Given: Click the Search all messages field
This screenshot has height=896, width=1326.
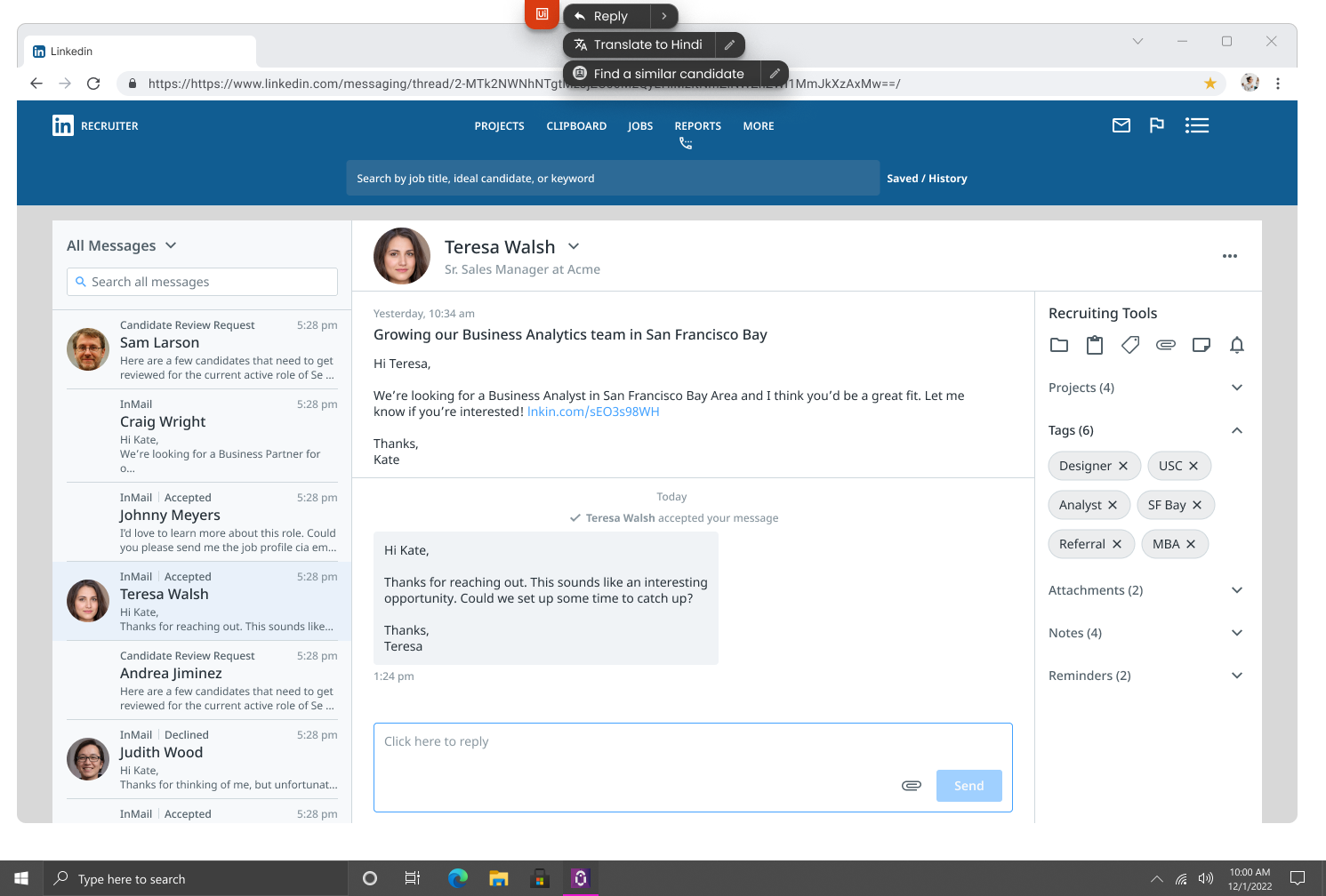Looking at the screenshot, I should (x=202, y=282).
